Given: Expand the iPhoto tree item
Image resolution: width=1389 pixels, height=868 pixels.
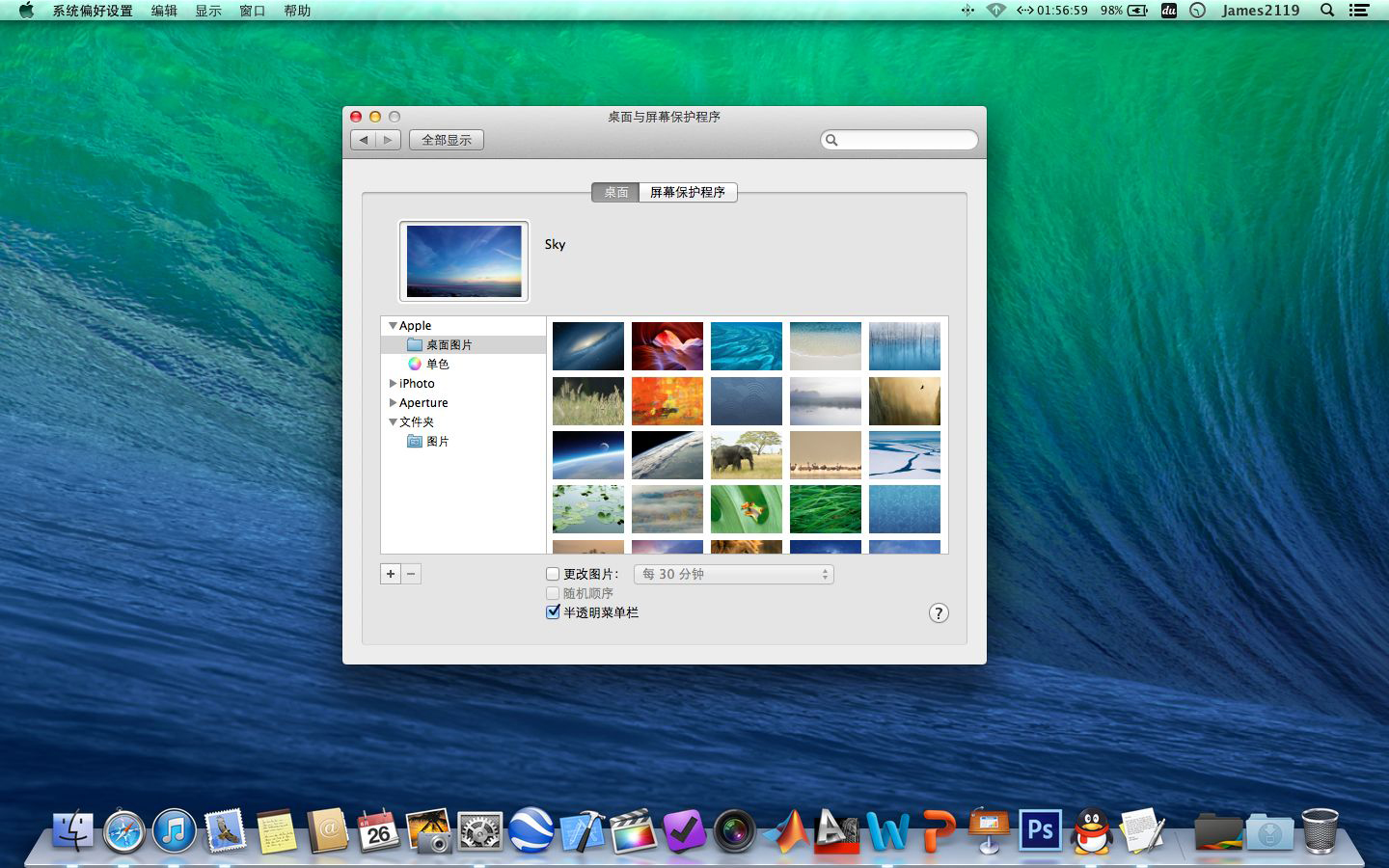Looking at the screenshot, I should pos(393,383).
